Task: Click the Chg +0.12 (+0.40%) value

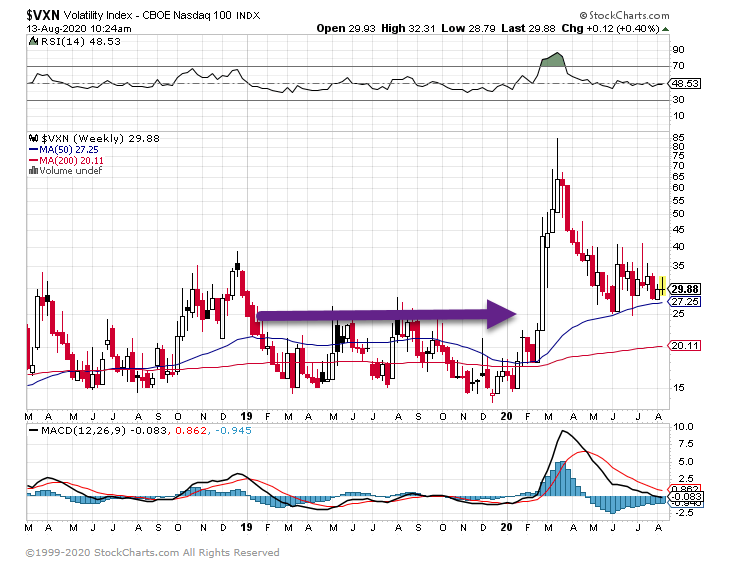Action: [x=610, y=29]
